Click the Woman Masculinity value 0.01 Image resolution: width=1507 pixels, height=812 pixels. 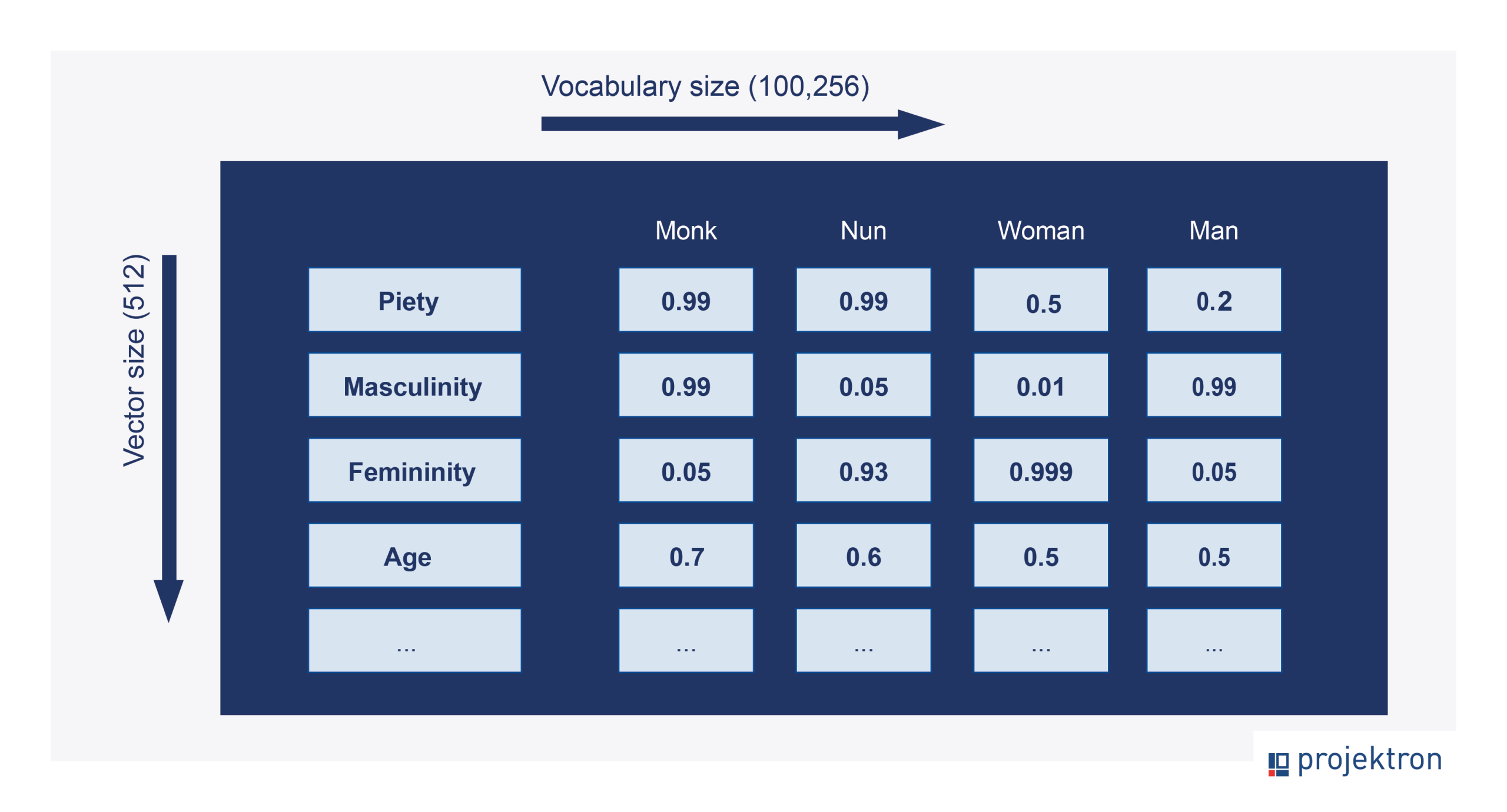[x=1040, y=385]
